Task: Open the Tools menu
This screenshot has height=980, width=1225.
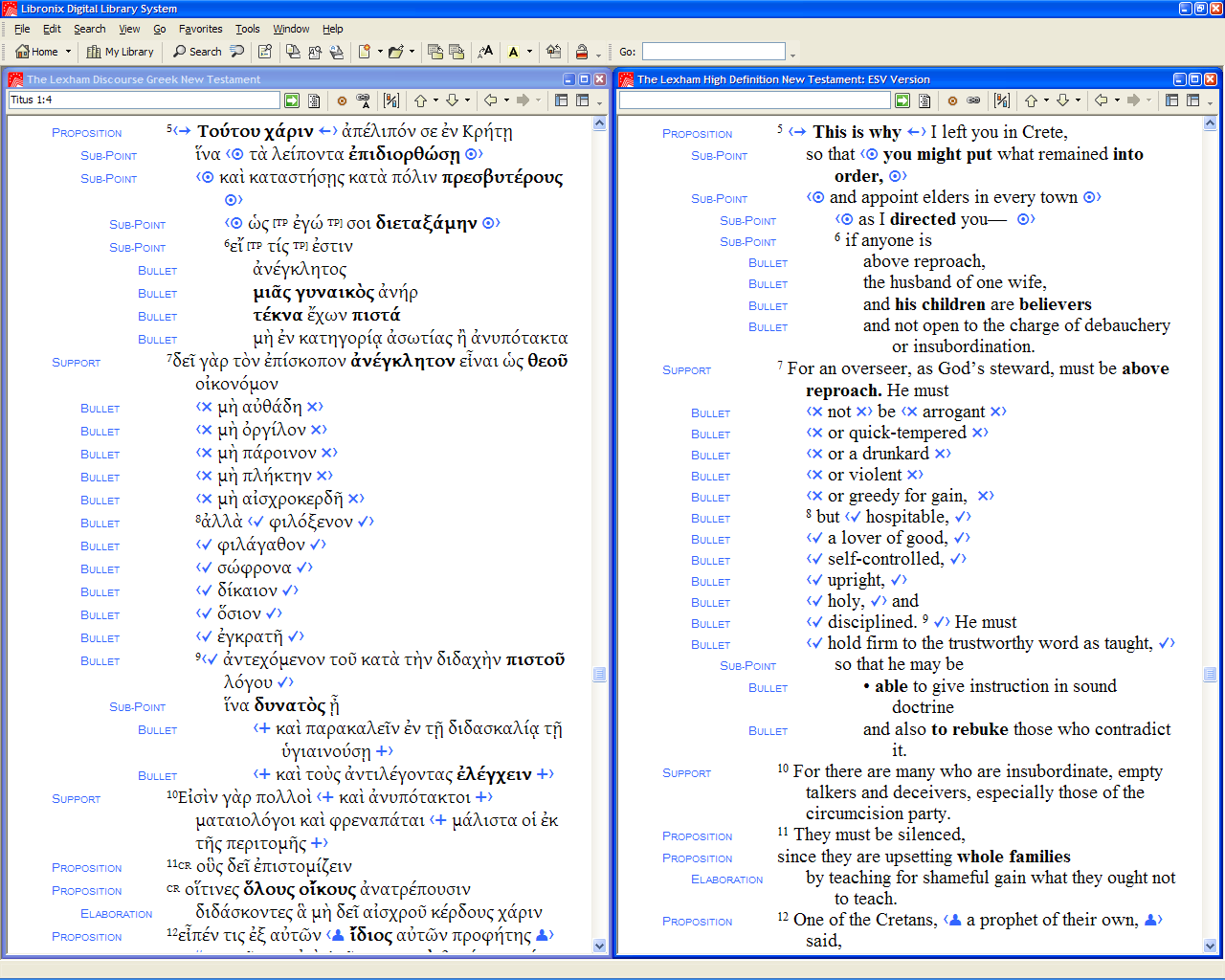Action: 248,29
